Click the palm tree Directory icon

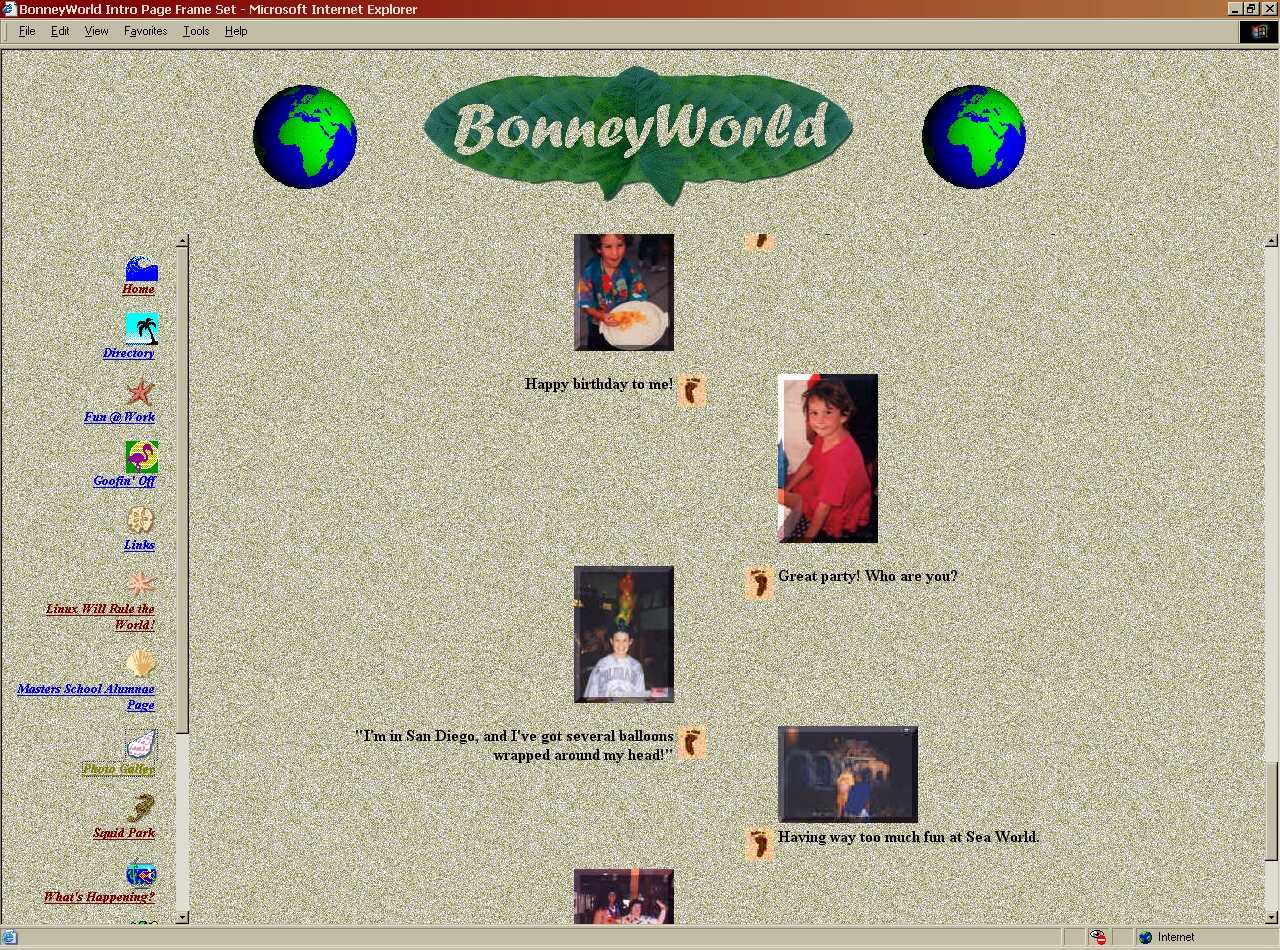coord(141,329)
